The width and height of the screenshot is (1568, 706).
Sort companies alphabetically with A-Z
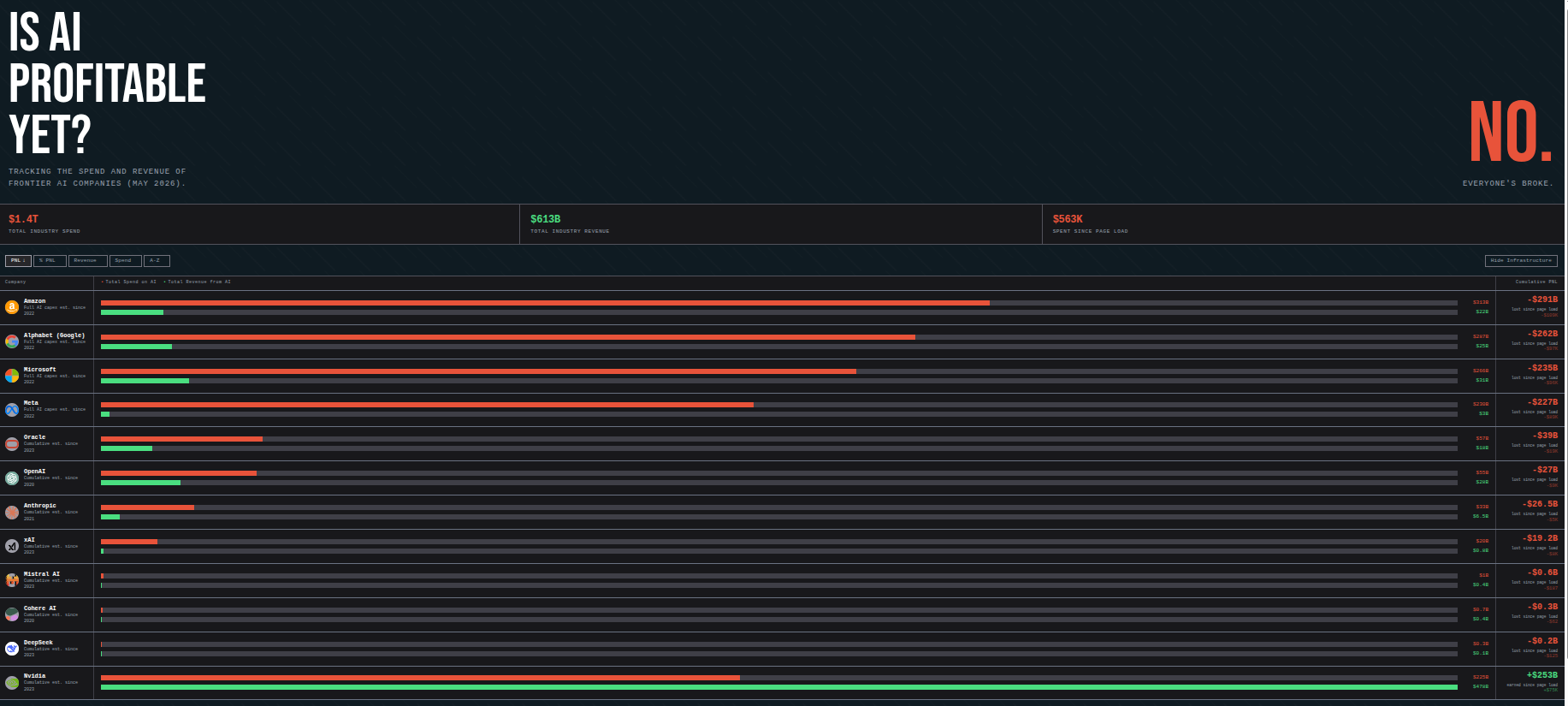point(157,261)
